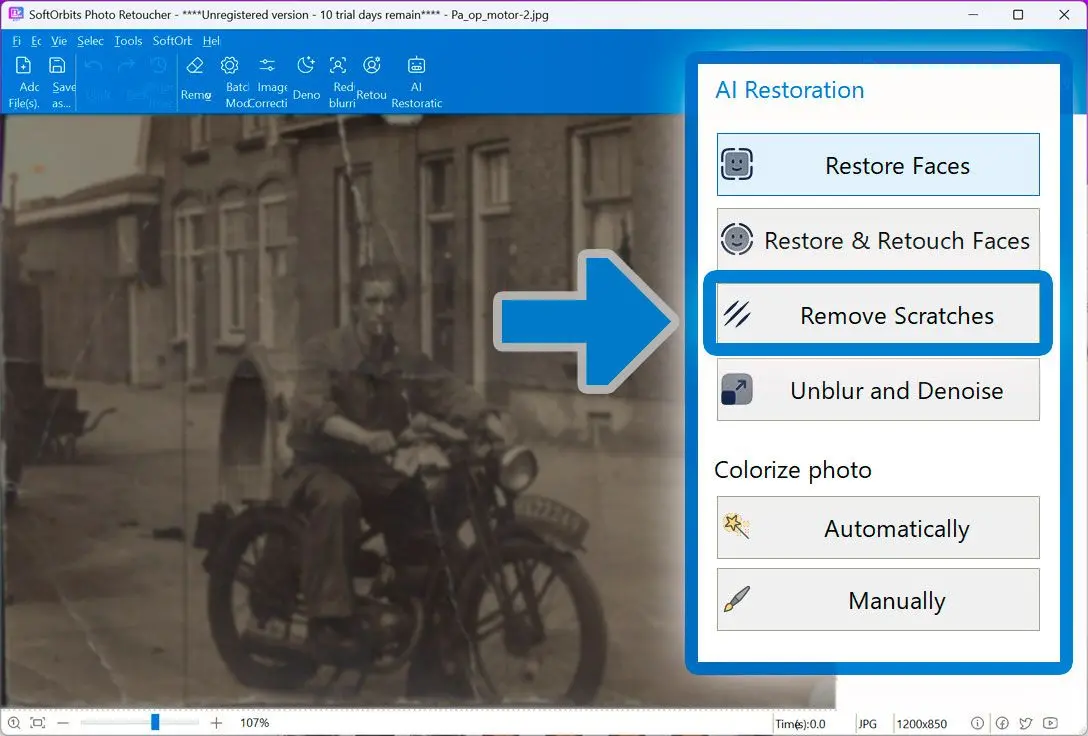Open Batch Mode gear icon
Screen dimensions: 1088x736
point(230,67)
